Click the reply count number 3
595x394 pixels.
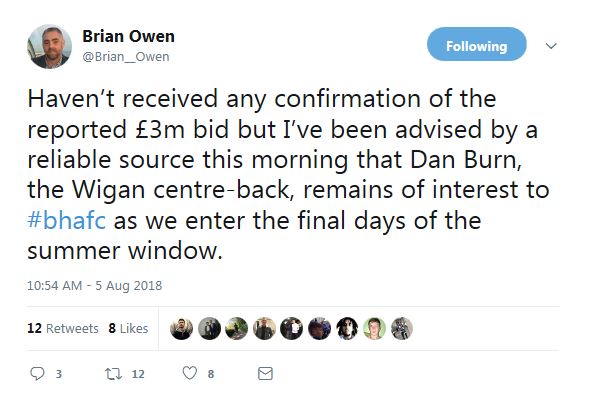(x=59, y=374)
